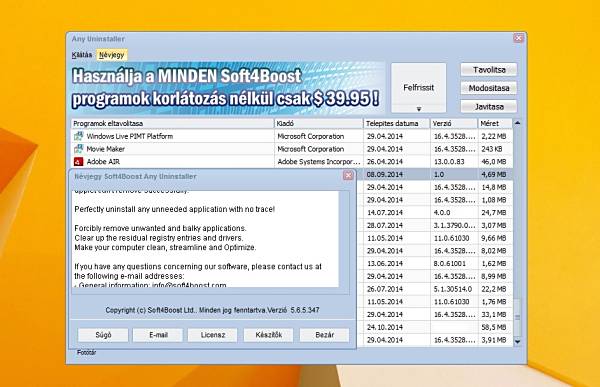Click the program list scrollbar thumb
This screenshot has width=600, height=387.
point(517,317)
